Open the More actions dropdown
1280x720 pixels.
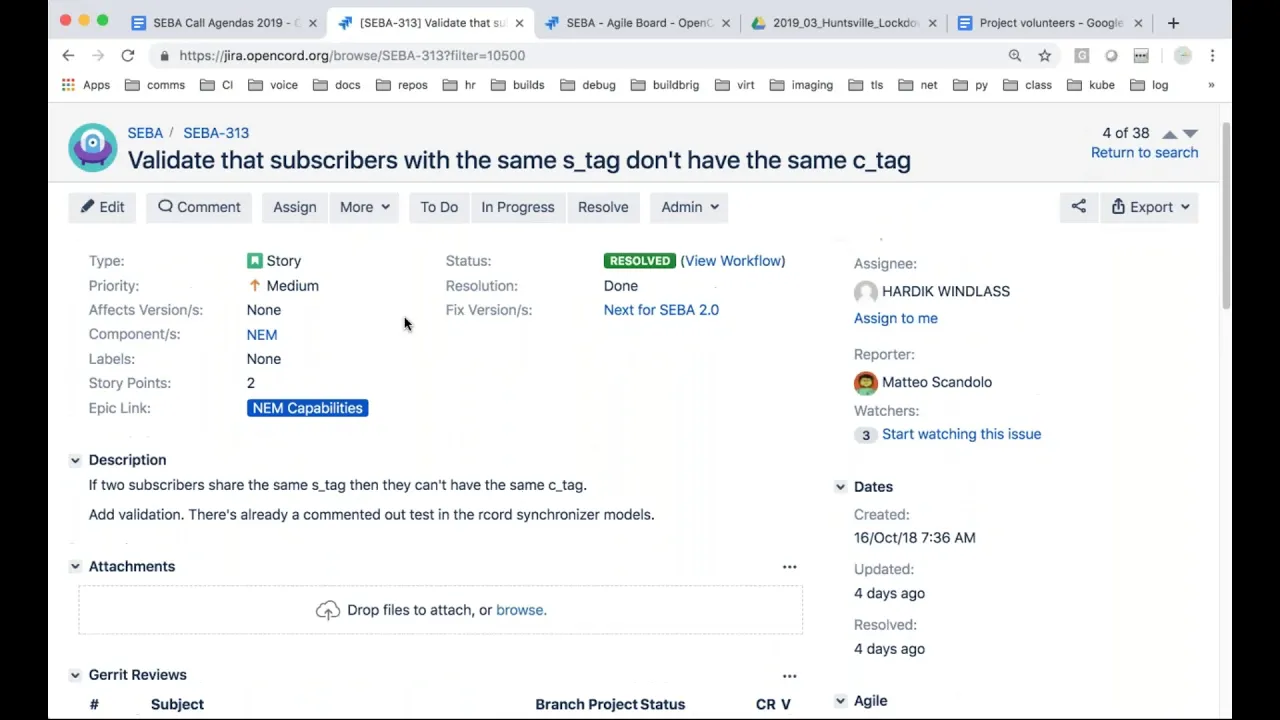[x=365, y=207]
